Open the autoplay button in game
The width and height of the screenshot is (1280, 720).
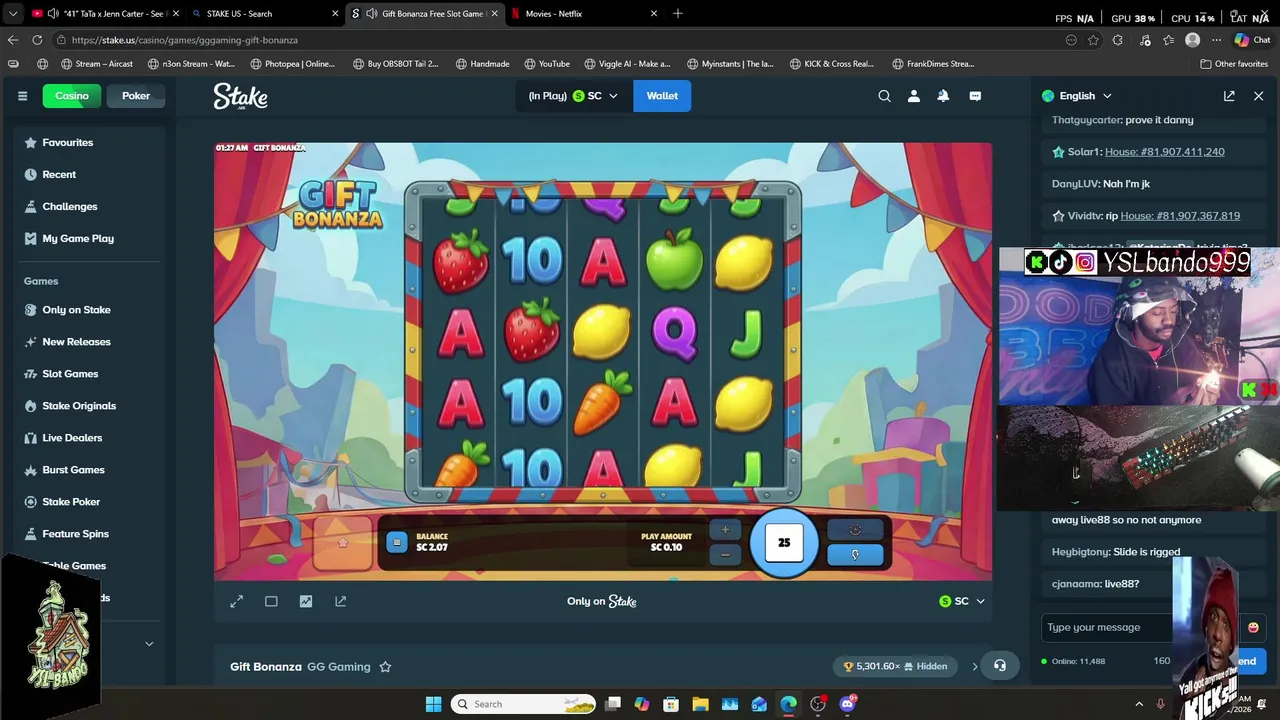pos(855,530)
